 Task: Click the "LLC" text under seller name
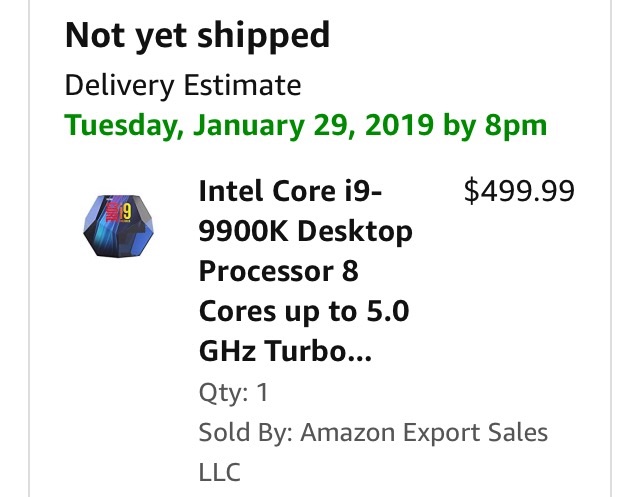point(219,472)
